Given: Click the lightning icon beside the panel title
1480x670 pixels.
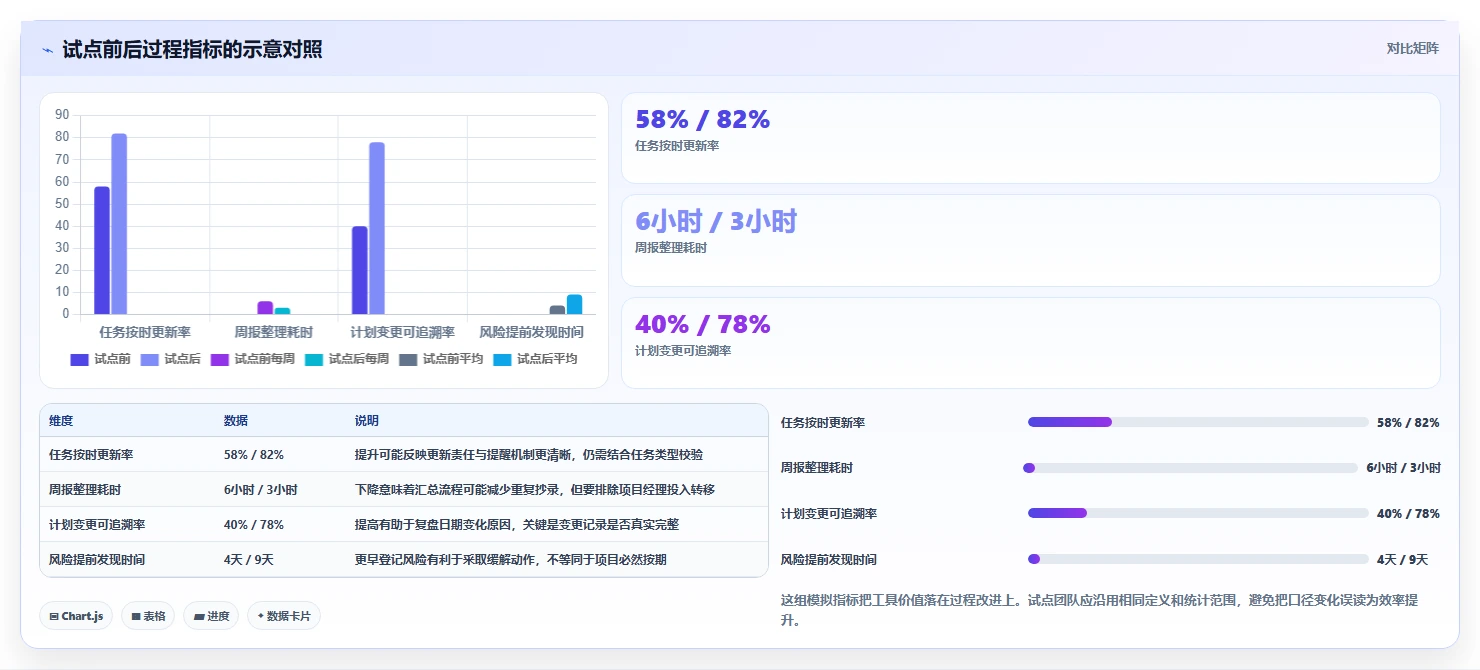Looking at the screenshot, I should click(47, 50).
